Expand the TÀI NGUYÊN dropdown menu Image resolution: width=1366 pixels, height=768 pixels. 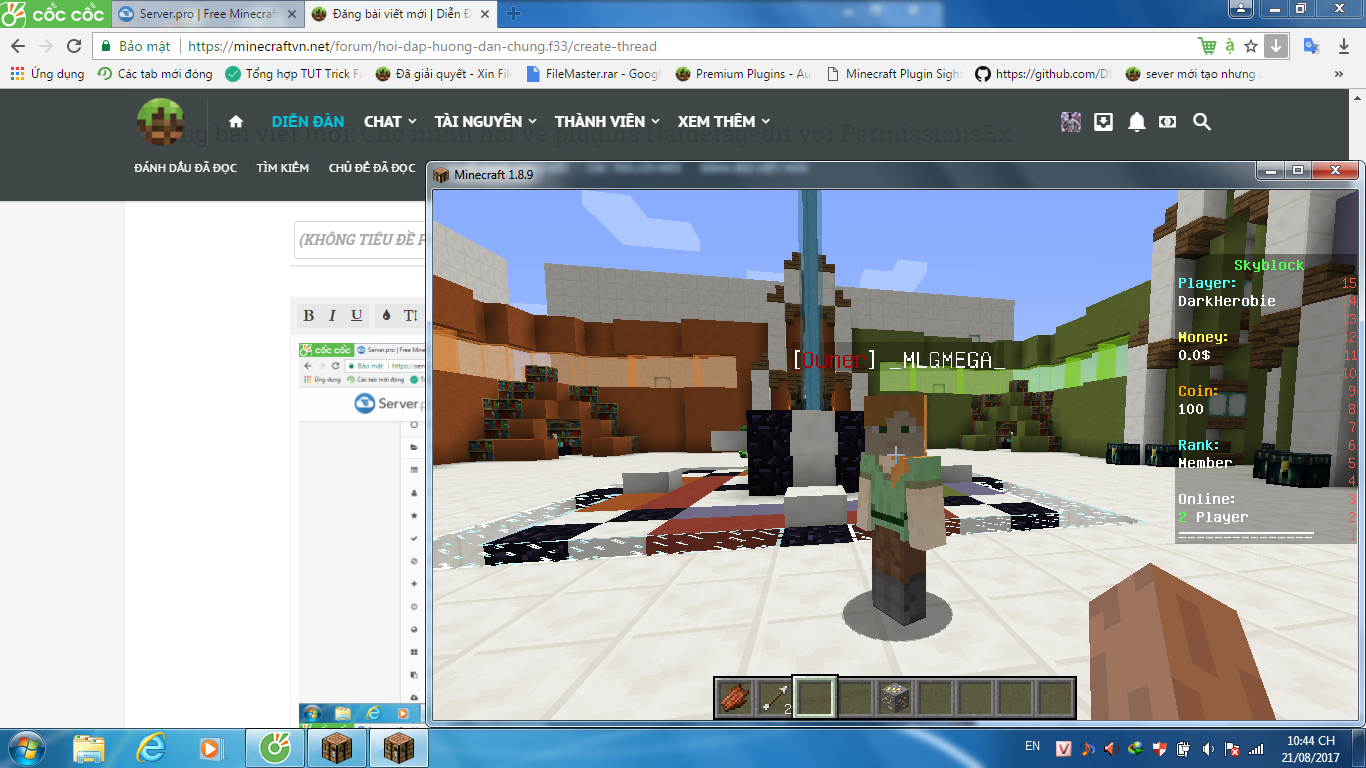click(x=486, y=122)
